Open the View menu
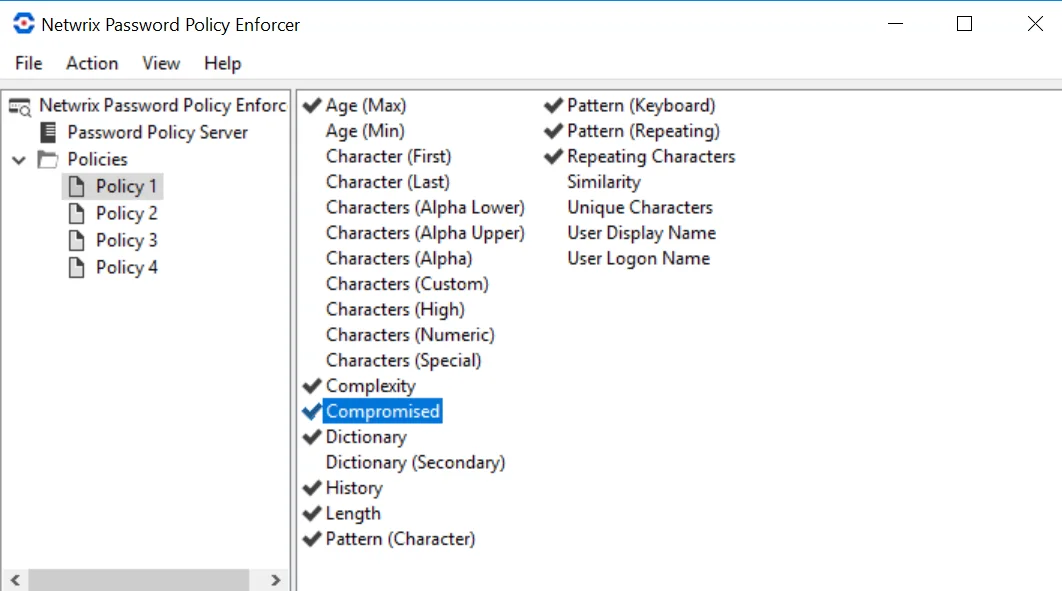 161,63
